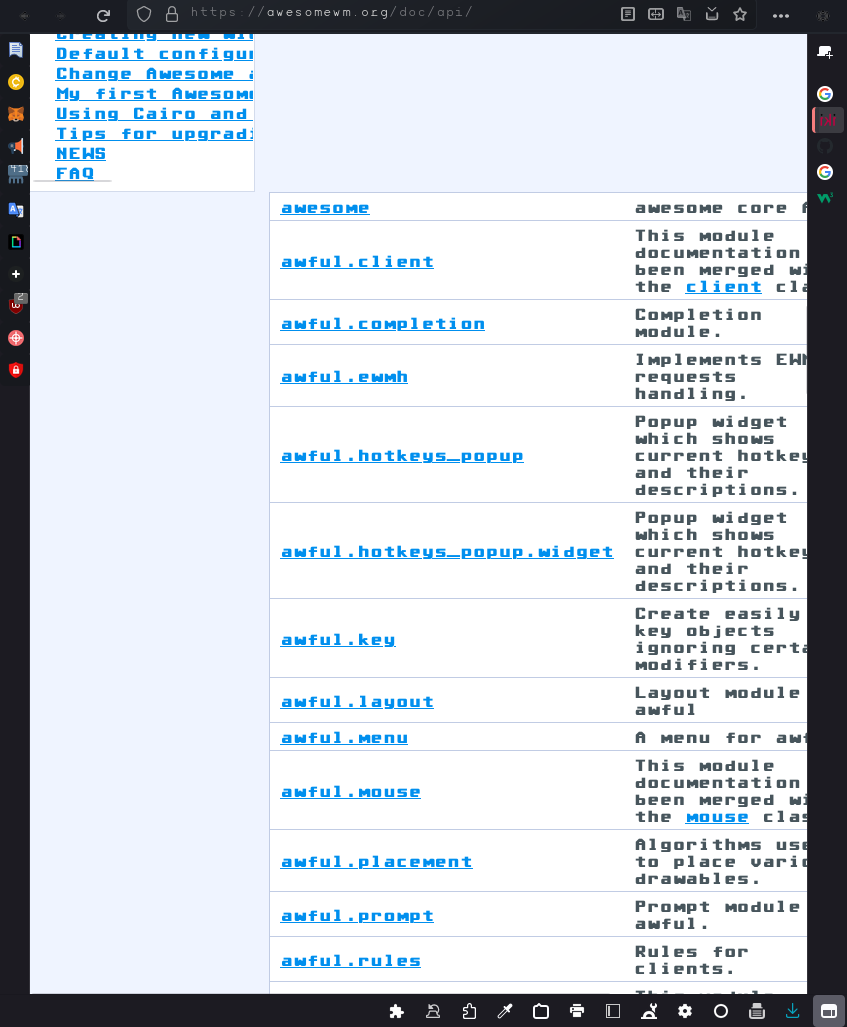Open the NEWS link in sidebar
The height and width of the screenshot is (1027, 847).
81,153
